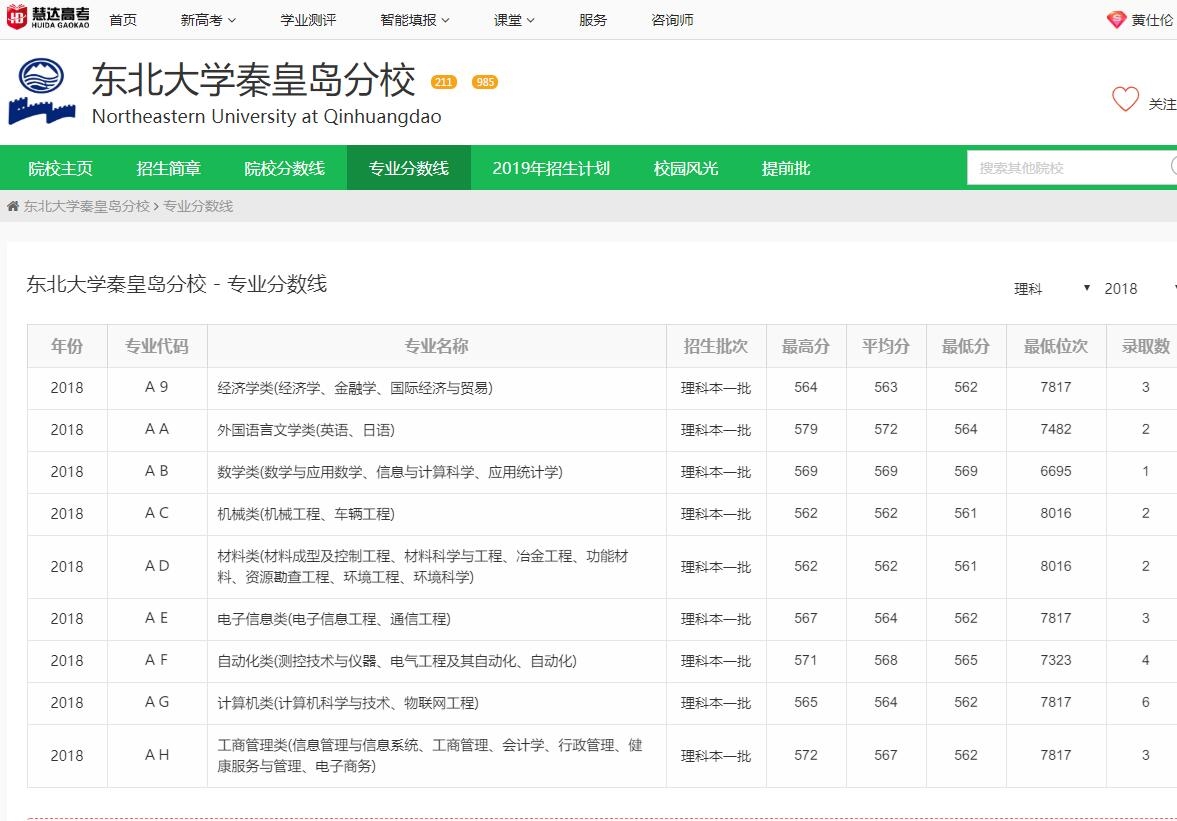
Task: Click the username 黄仕伦
Action: pyautogui.click(x=1152, y=20)
